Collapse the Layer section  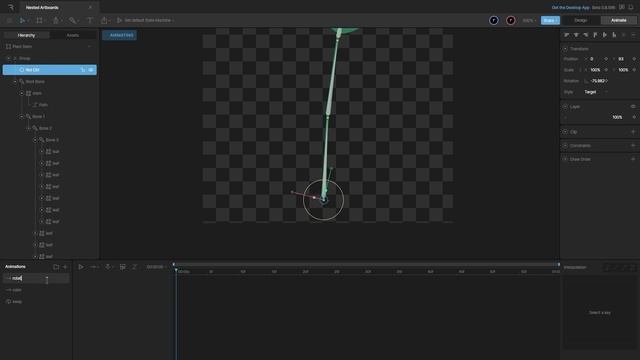[x=565, y=107]
